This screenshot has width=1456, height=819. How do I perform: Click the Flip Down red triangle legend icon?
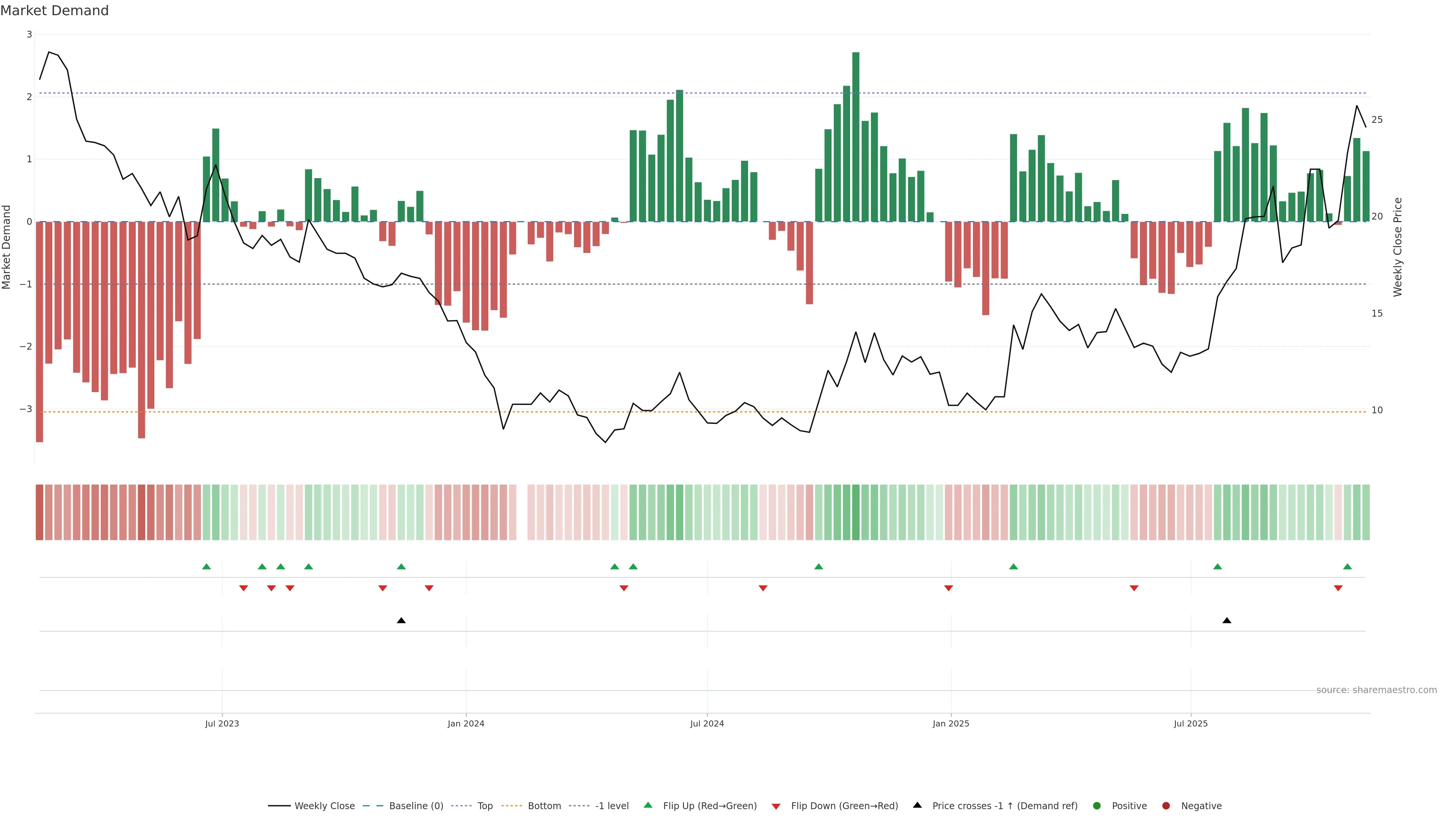(x=776, y=806)
